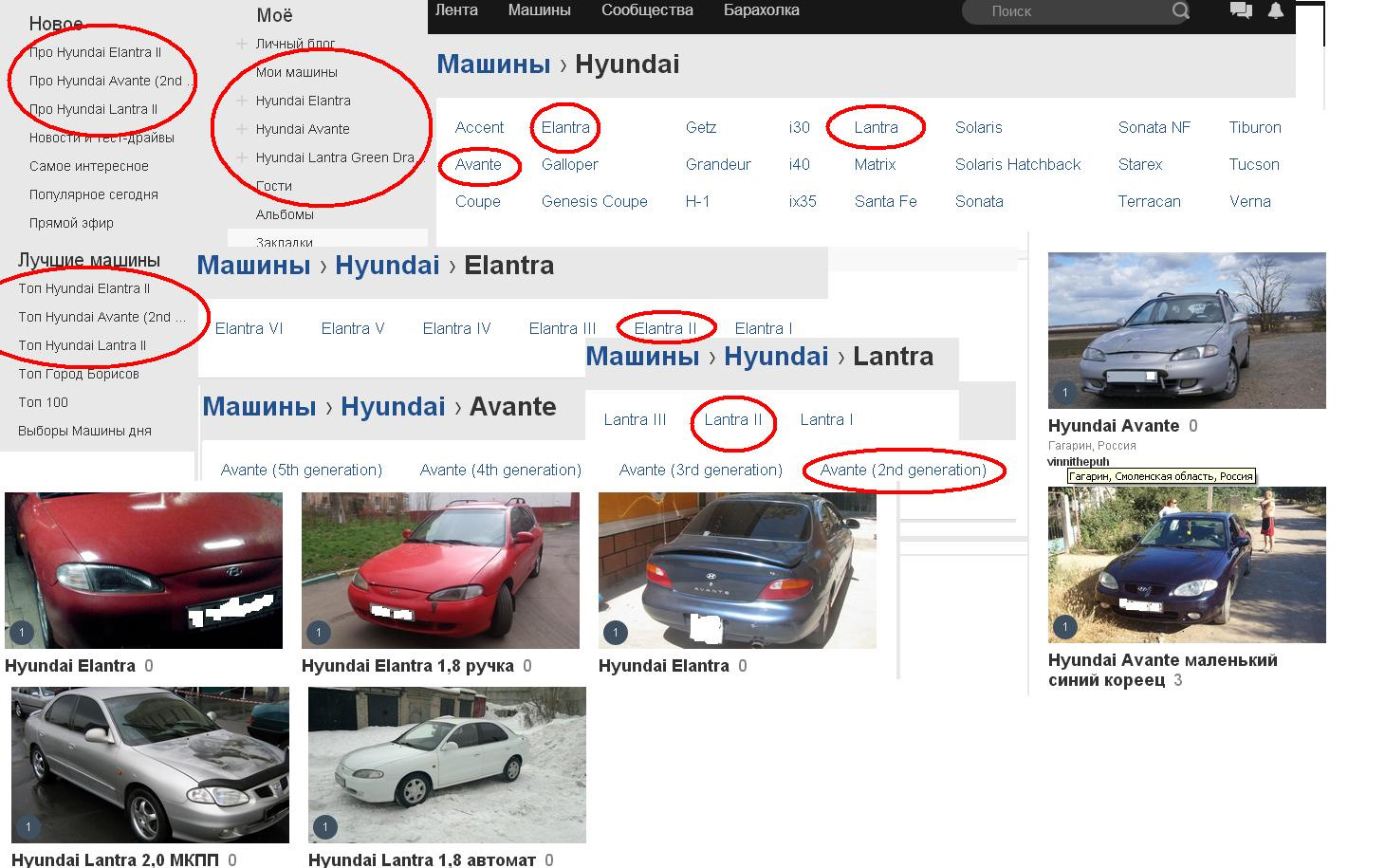Open Самое интересное link

(88, 166)
